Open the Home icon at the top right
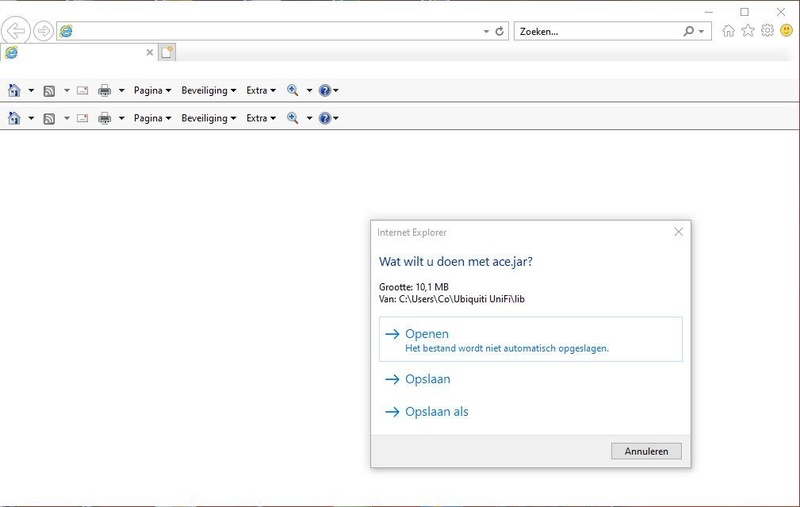 tap(728, 31)
